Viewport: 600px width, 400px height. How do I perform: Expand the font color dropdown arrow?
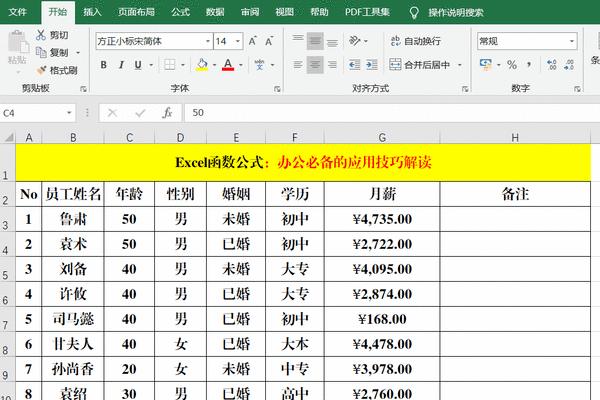241,65
